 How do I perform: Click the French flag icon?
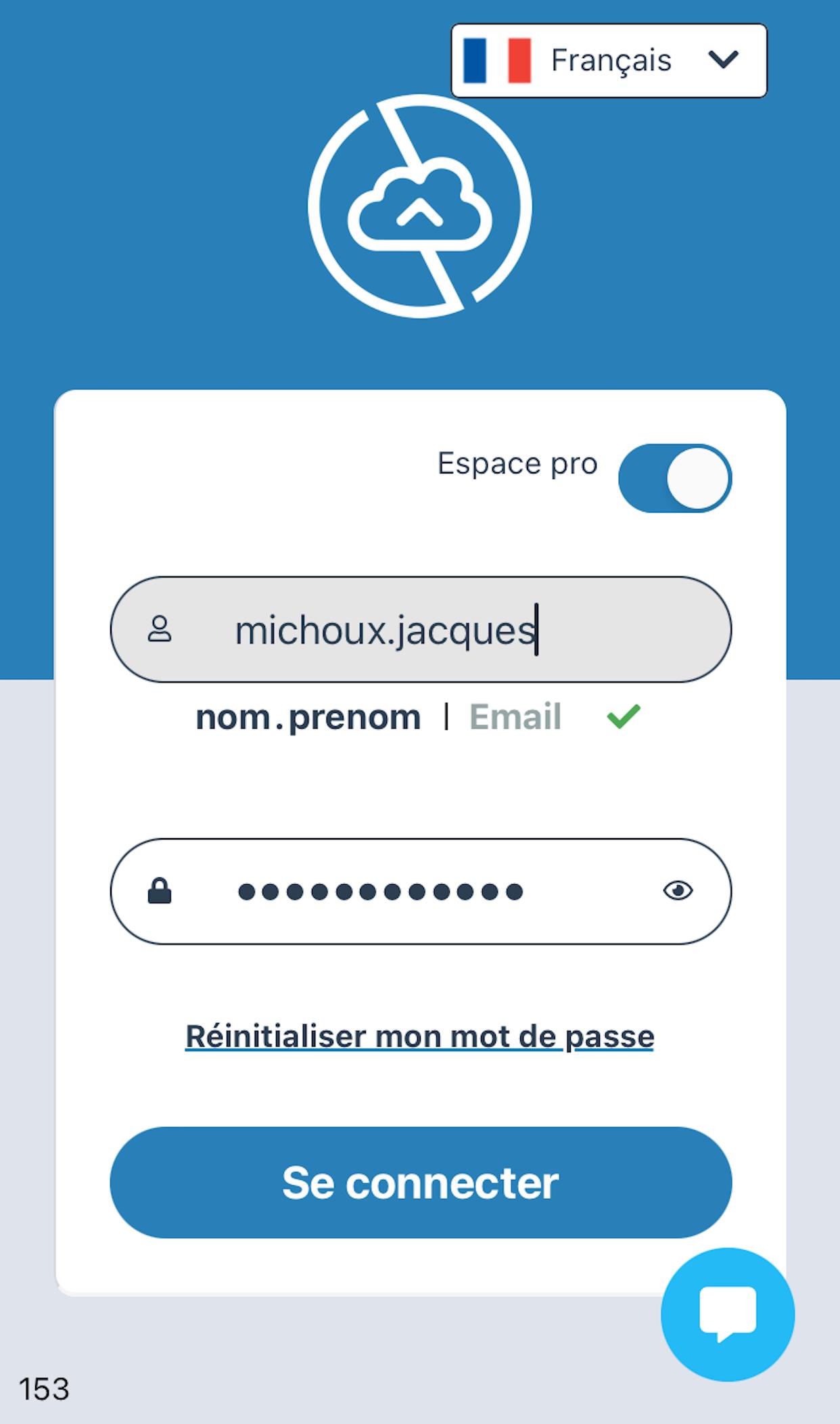pyautogui.click(x=497, y=61)
